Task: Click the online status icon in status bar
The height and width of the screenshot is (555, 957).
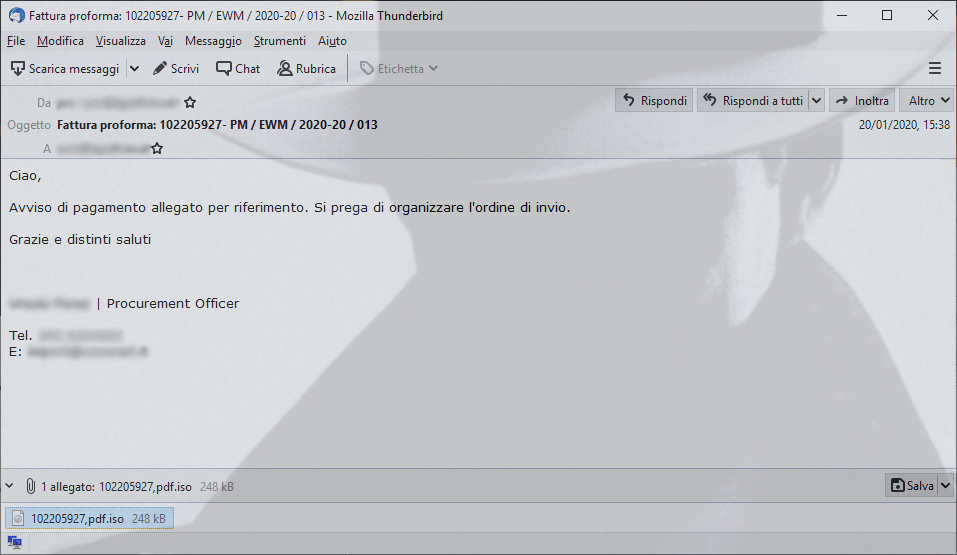Action: tap(15, 542)
